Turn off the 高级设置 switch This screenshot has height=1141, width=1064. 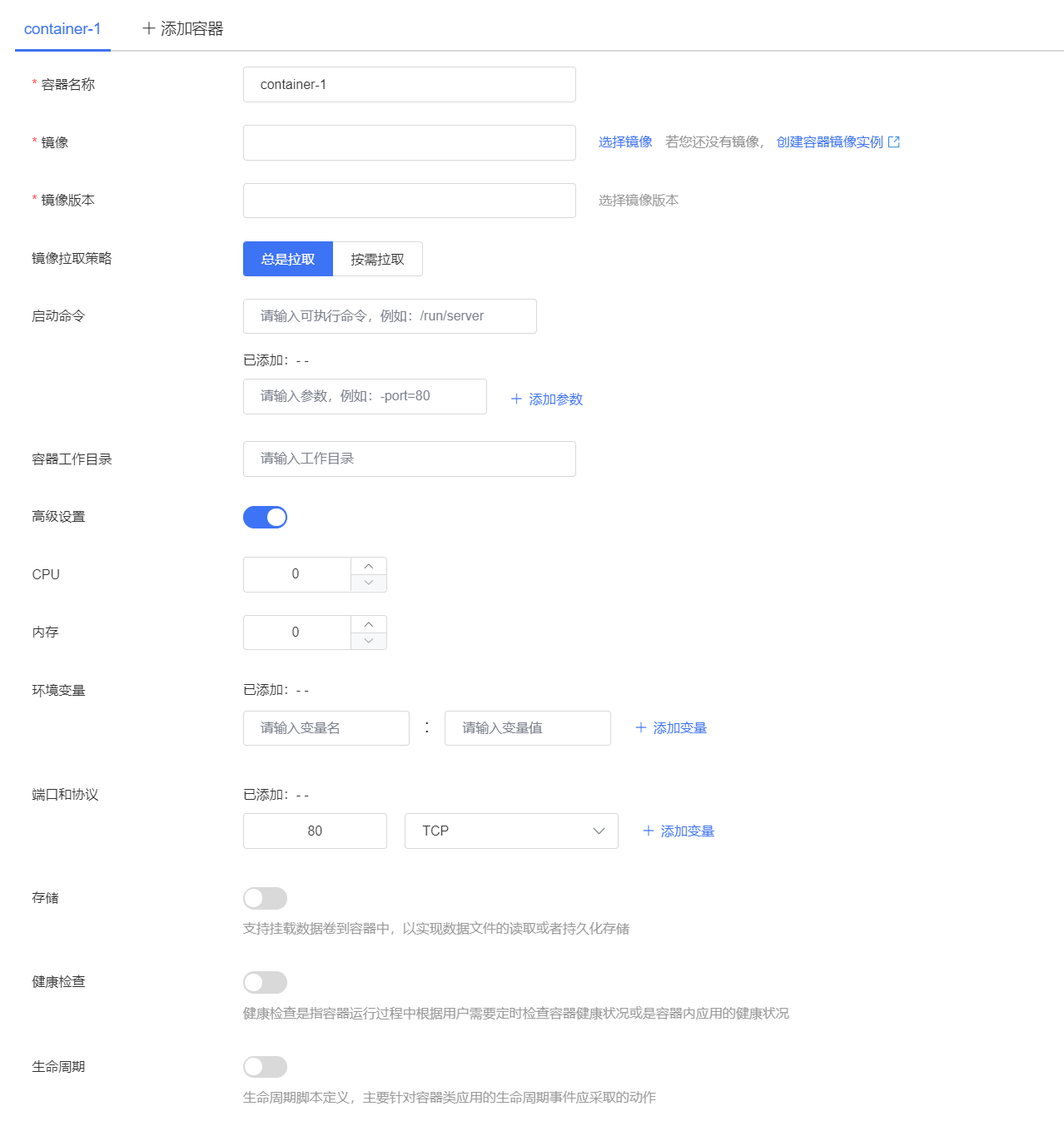[x=265, y=517]
